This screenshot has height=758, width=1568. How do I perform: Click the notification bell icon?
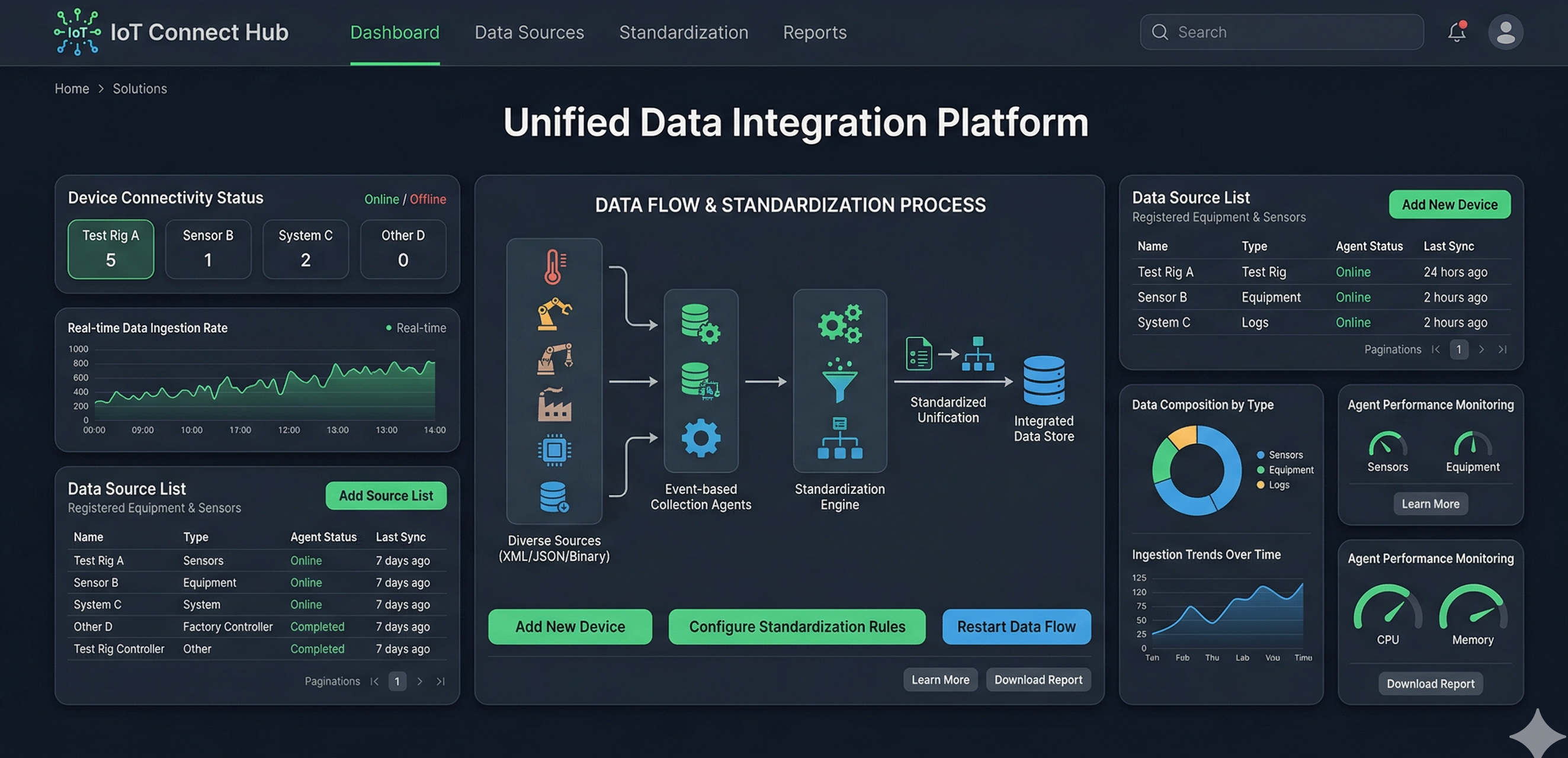(x=1456, y=32)
